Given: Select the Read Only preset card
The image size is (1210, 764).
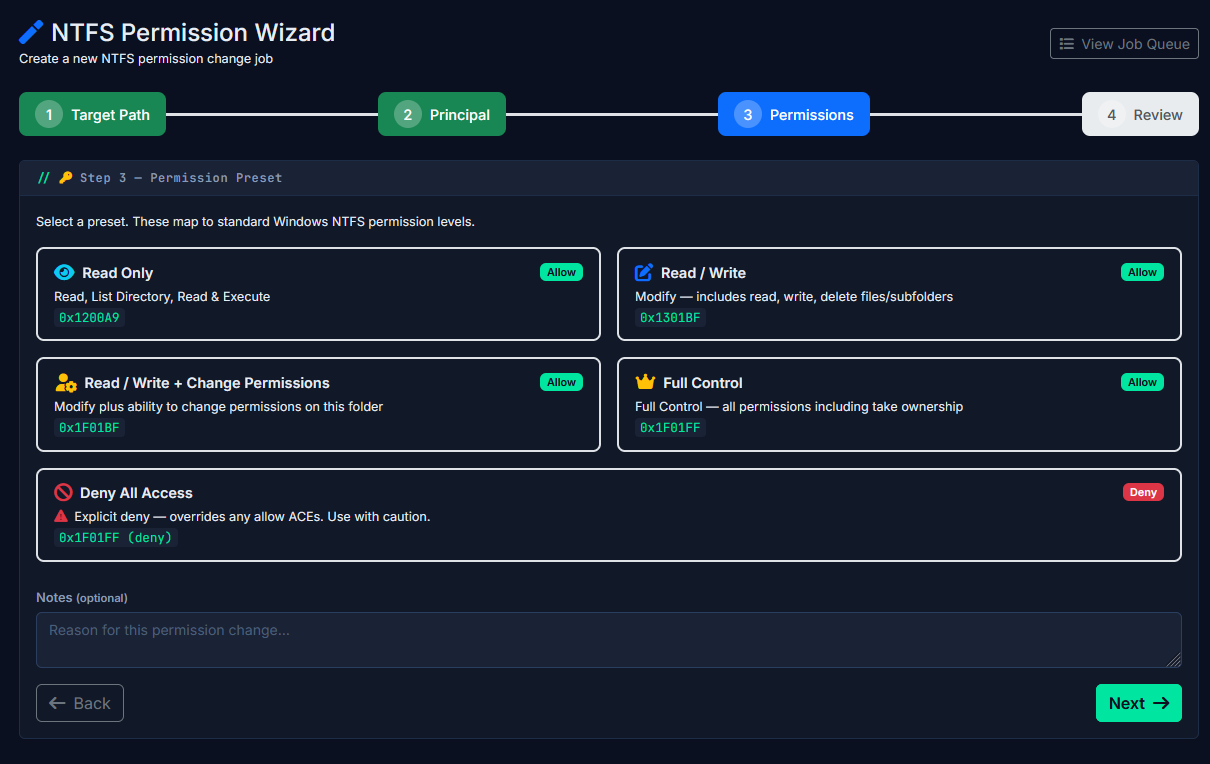Looking at the screenshot, I should pyautogui.click(x=318, y=294).
